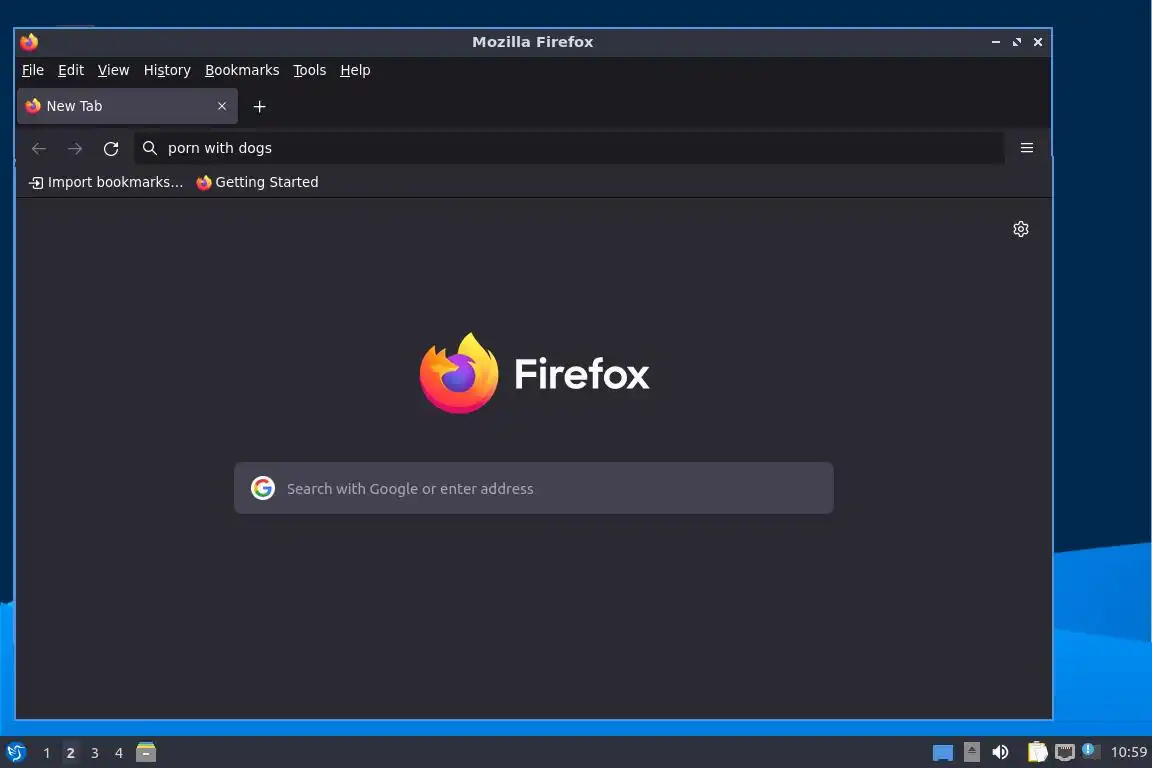Click the show desktop icon in the tray

[943, 752]
